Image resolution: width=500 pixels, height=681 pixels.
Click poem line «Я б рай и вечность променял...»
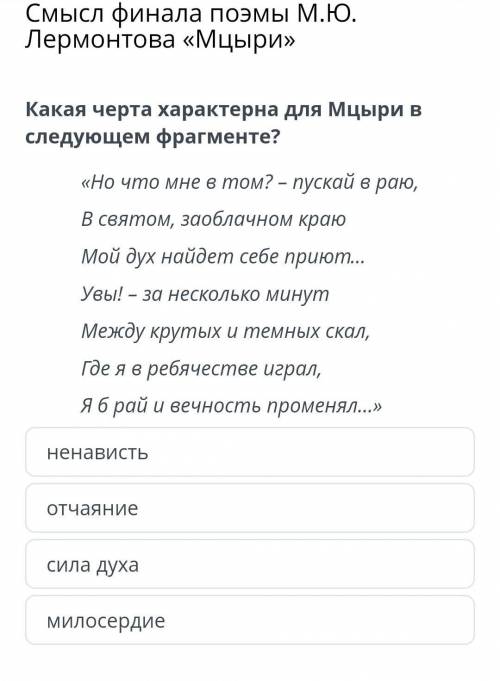click(x=231, y=406)
